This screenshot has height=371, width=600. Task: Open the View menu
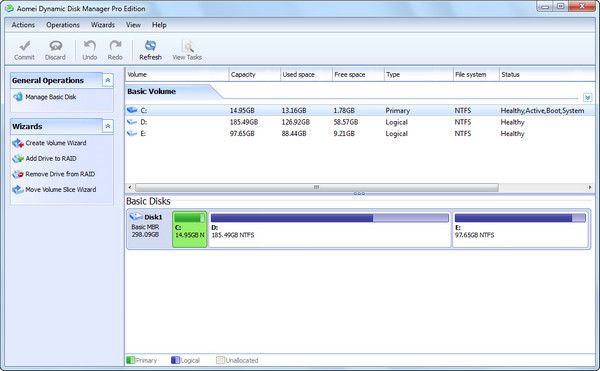pos(133,25)
